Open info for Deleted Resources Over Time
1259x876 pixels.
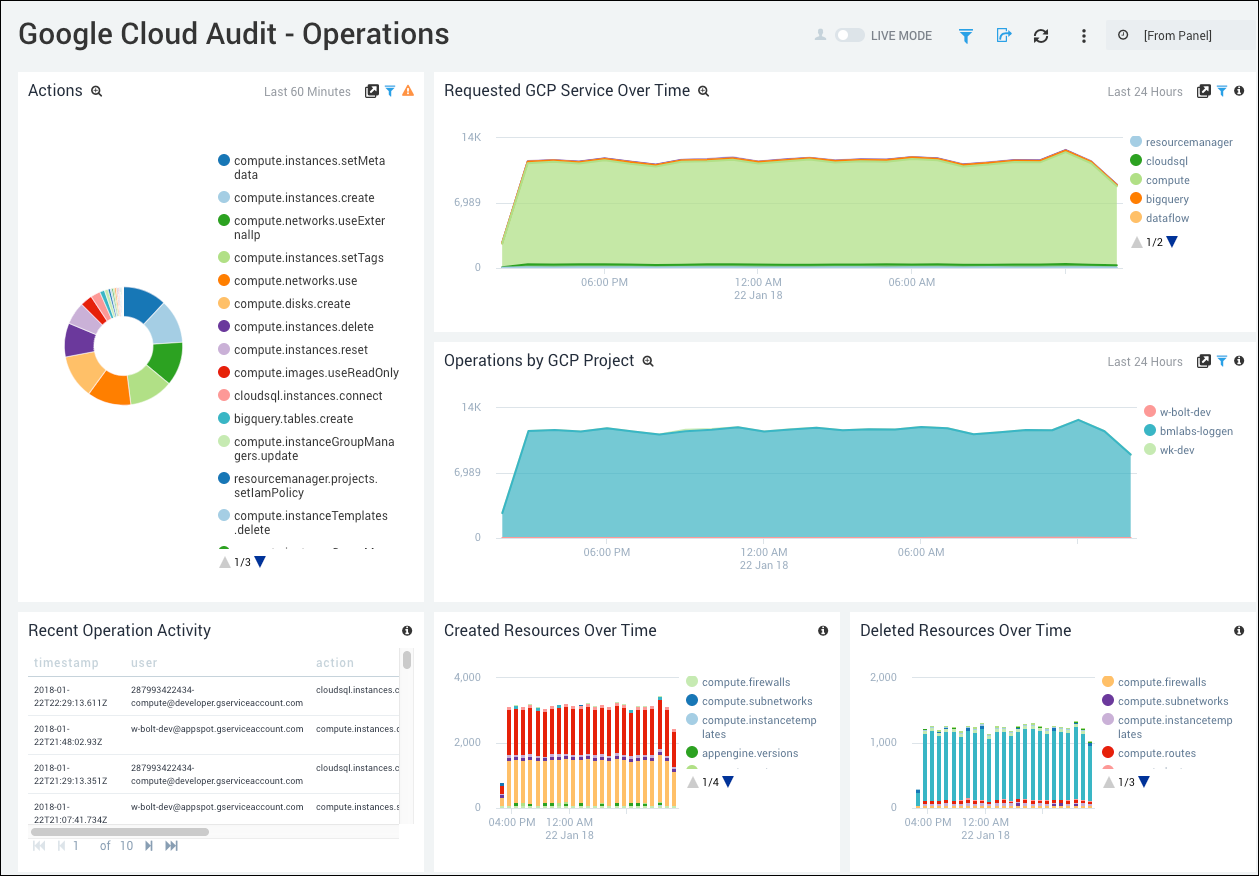[1238, 630]
